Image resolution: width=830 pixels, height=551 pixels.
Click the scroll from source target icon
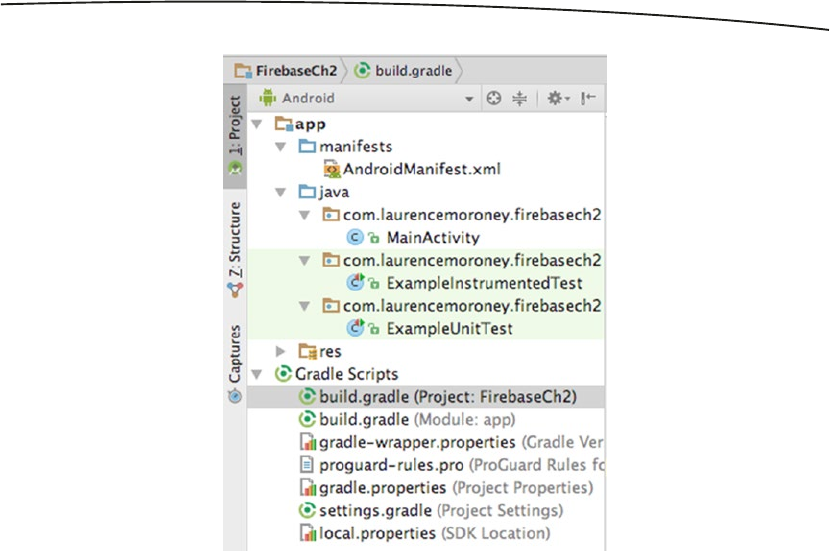tap(494, 98)
